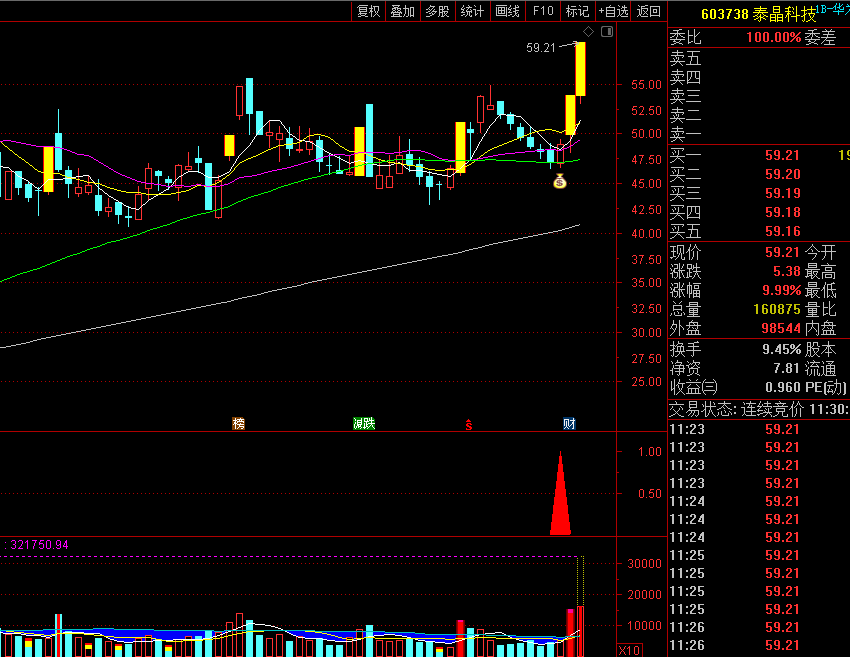The width and height of the screenshot is (850, 657).
Task: Click the 涨幅 value 9.99%
Action: [x=782, y=291]
